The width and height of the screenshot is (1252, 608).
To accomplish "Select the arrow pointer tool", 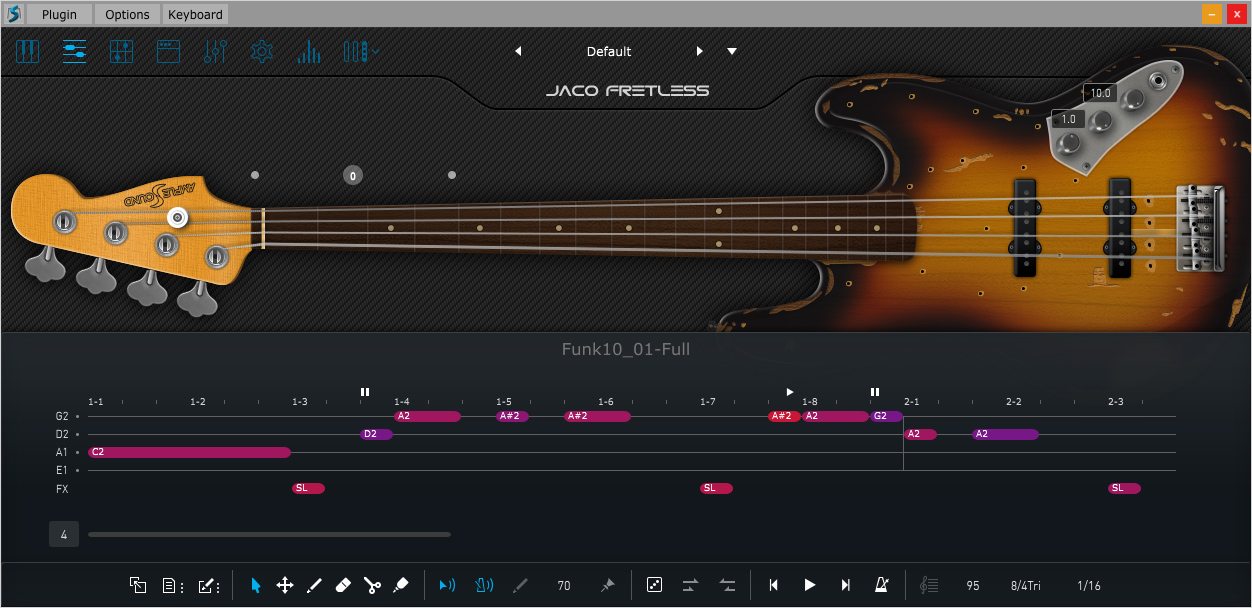I will pos(256,585).
